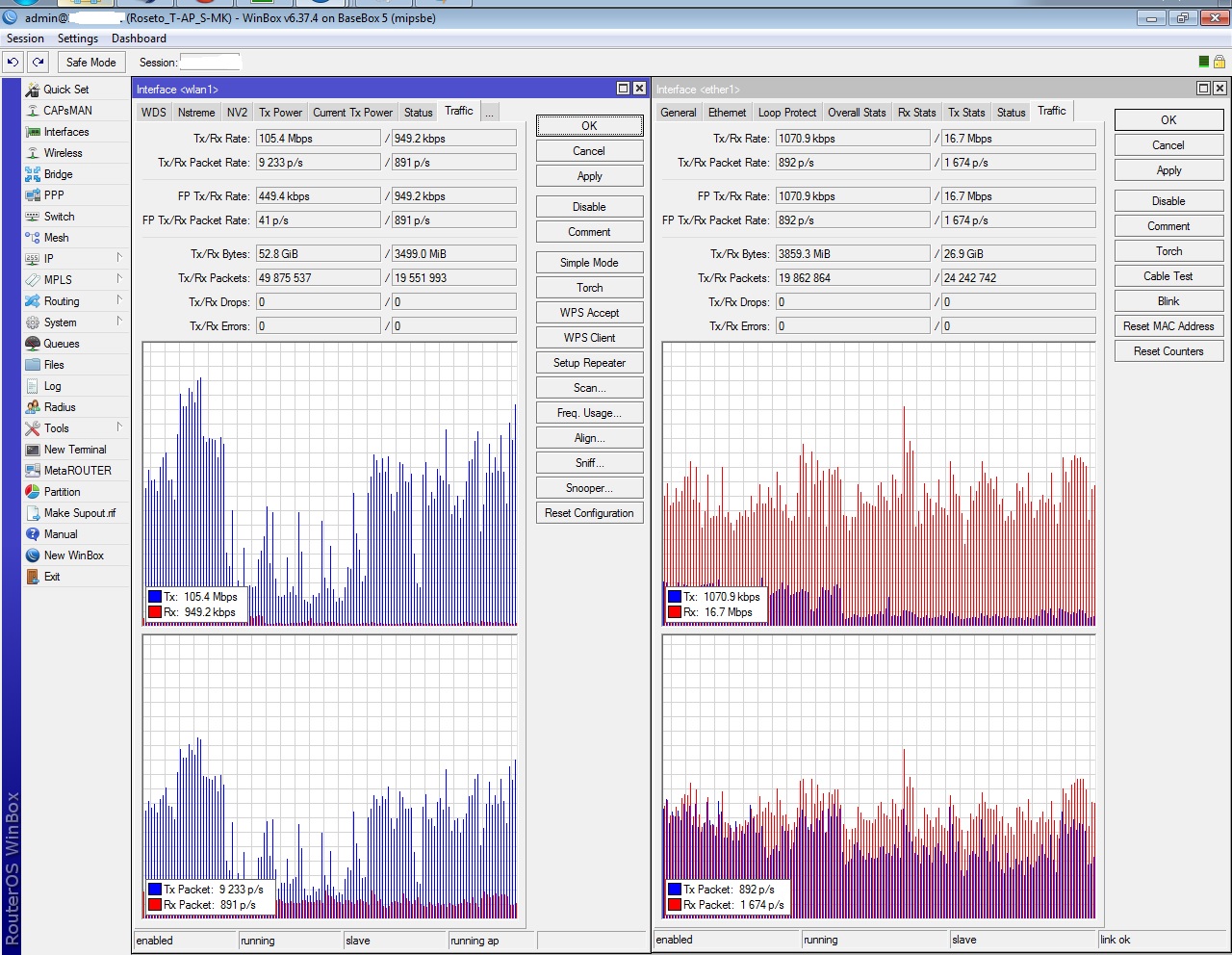1232x955 pixels.
Task: Click the Undo arrow icon in toolbar
Action: coord(13,62)
